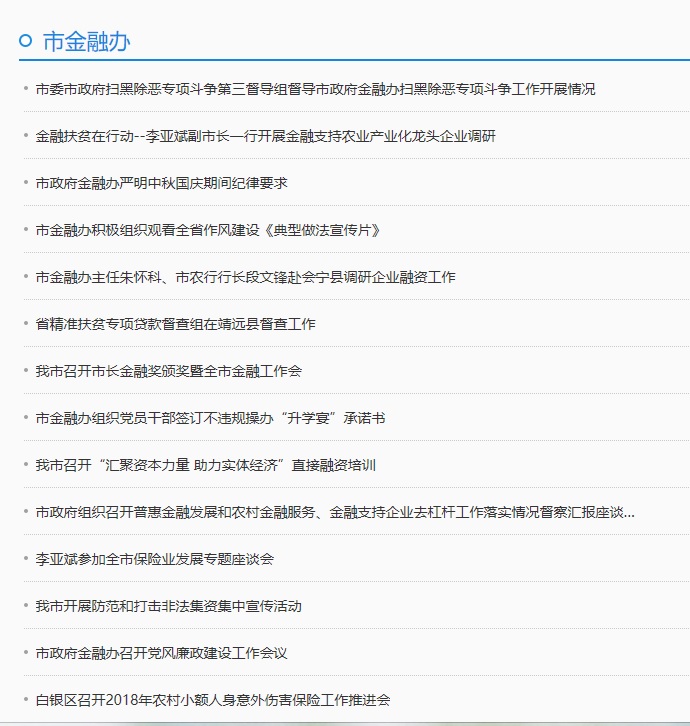690x726 pixels.
Task: Open “汇聚资本力量 助力实体经济” training article
Action: click(x=205, y=465)
